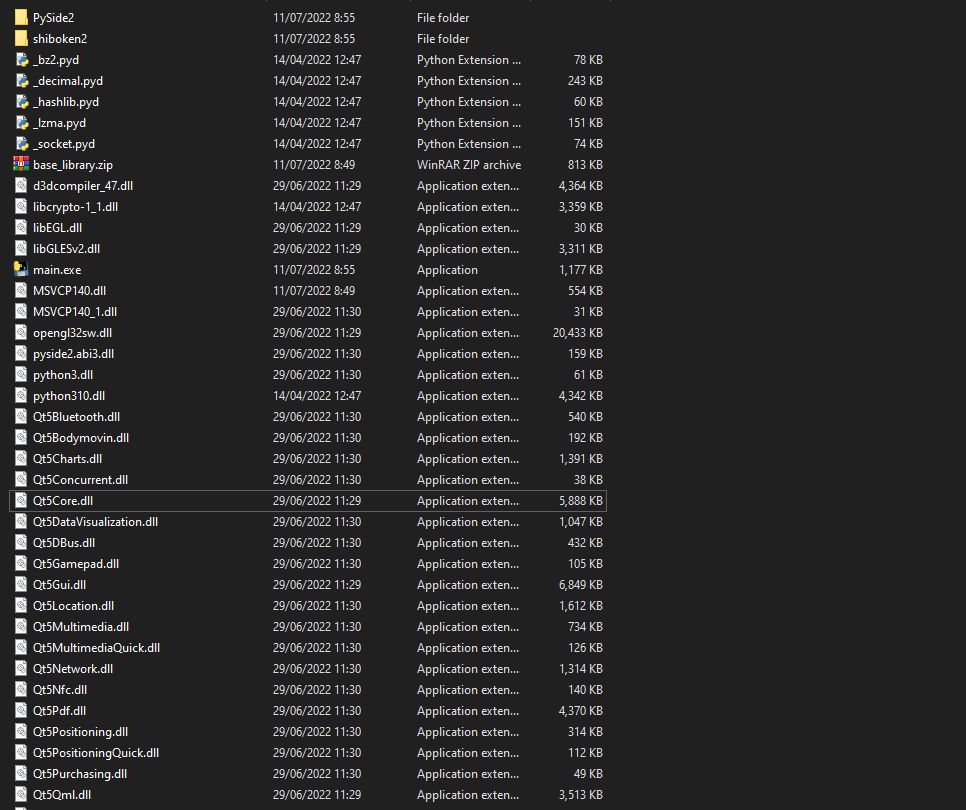The width and height of the screenshot is (966, 810).
Task: Select the Qt5DataVisualization.dll file name
Action: [95, 522]
